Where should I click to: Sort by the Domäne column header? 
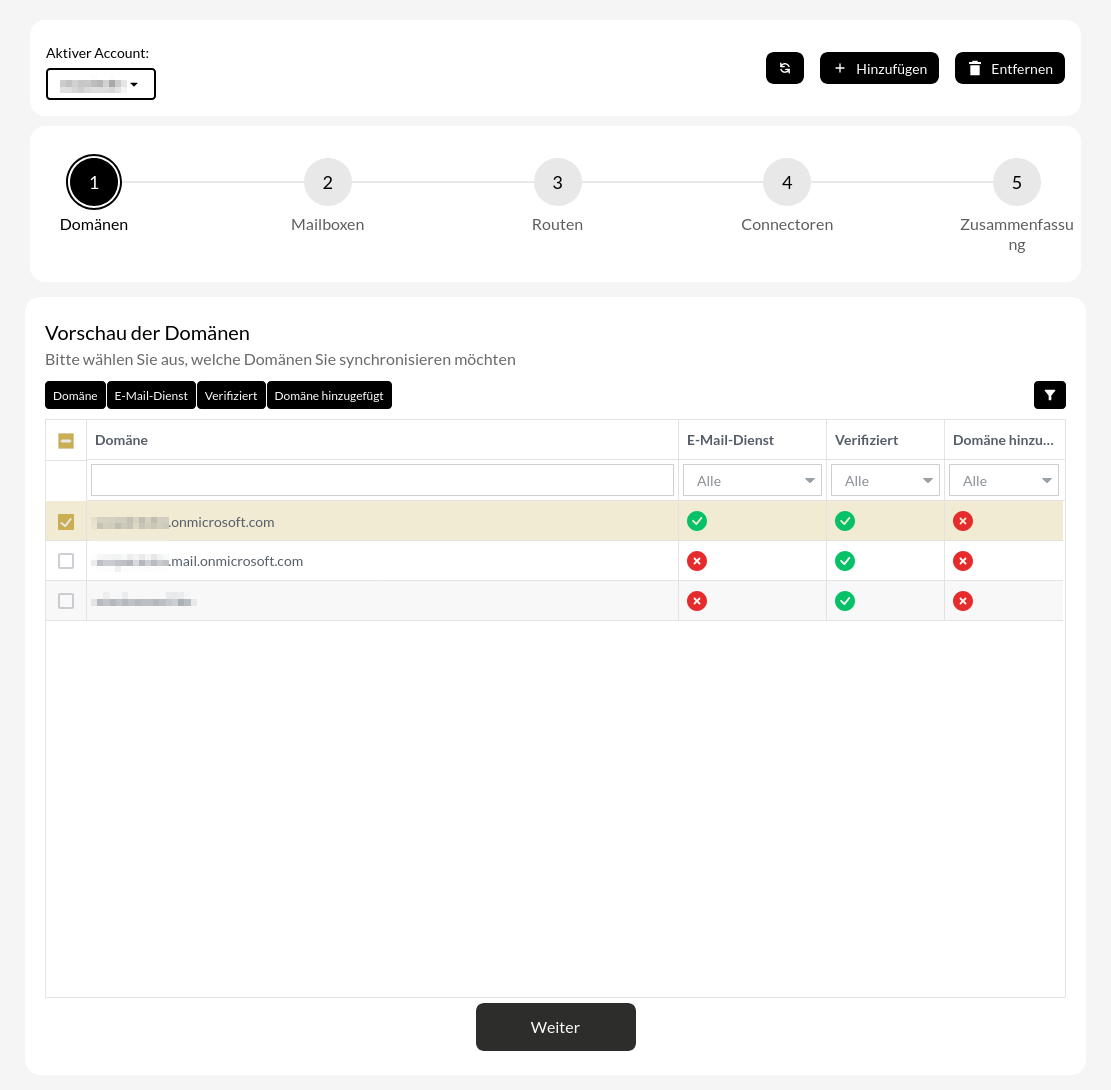pyautogui.click(x=382, y=440)
